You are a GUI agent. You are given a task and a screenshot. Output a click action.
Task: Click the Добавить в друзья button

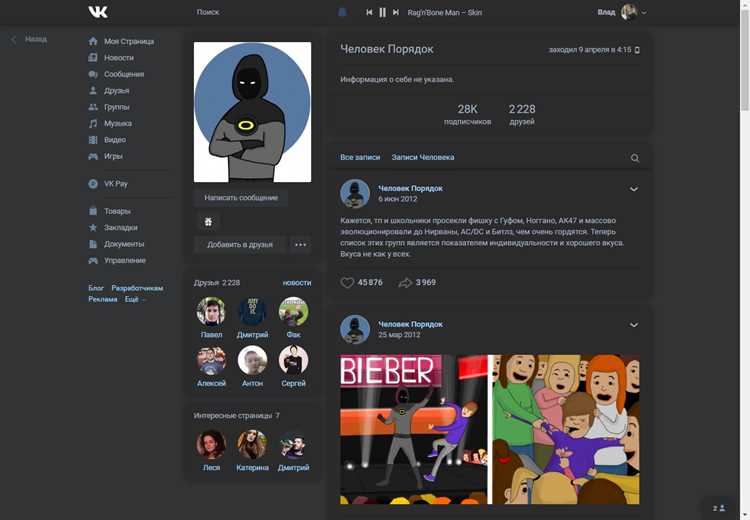coord(240,244)
